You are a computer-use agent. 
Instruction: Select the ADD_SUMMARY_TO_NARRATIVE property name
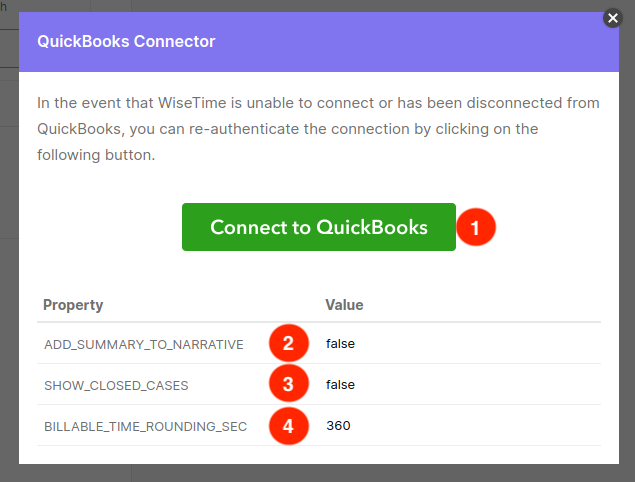(144, 345)
